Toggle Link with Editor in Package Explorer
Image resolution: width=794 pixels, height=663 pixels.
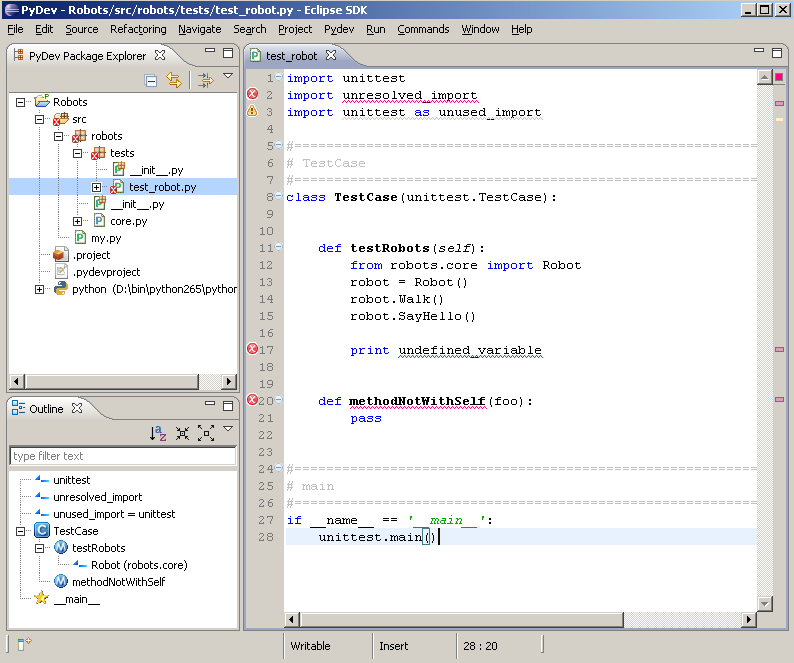pos(174,81)
